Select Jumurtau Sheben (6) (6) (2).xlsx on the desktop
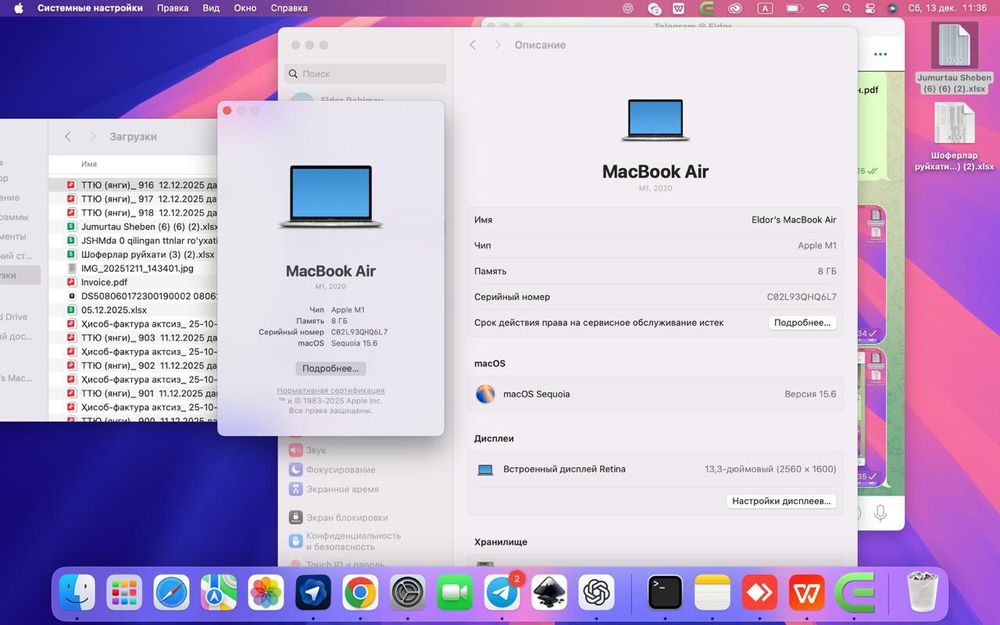Image resolution: width=1000 pixels, height=625 pixels. 954,59
